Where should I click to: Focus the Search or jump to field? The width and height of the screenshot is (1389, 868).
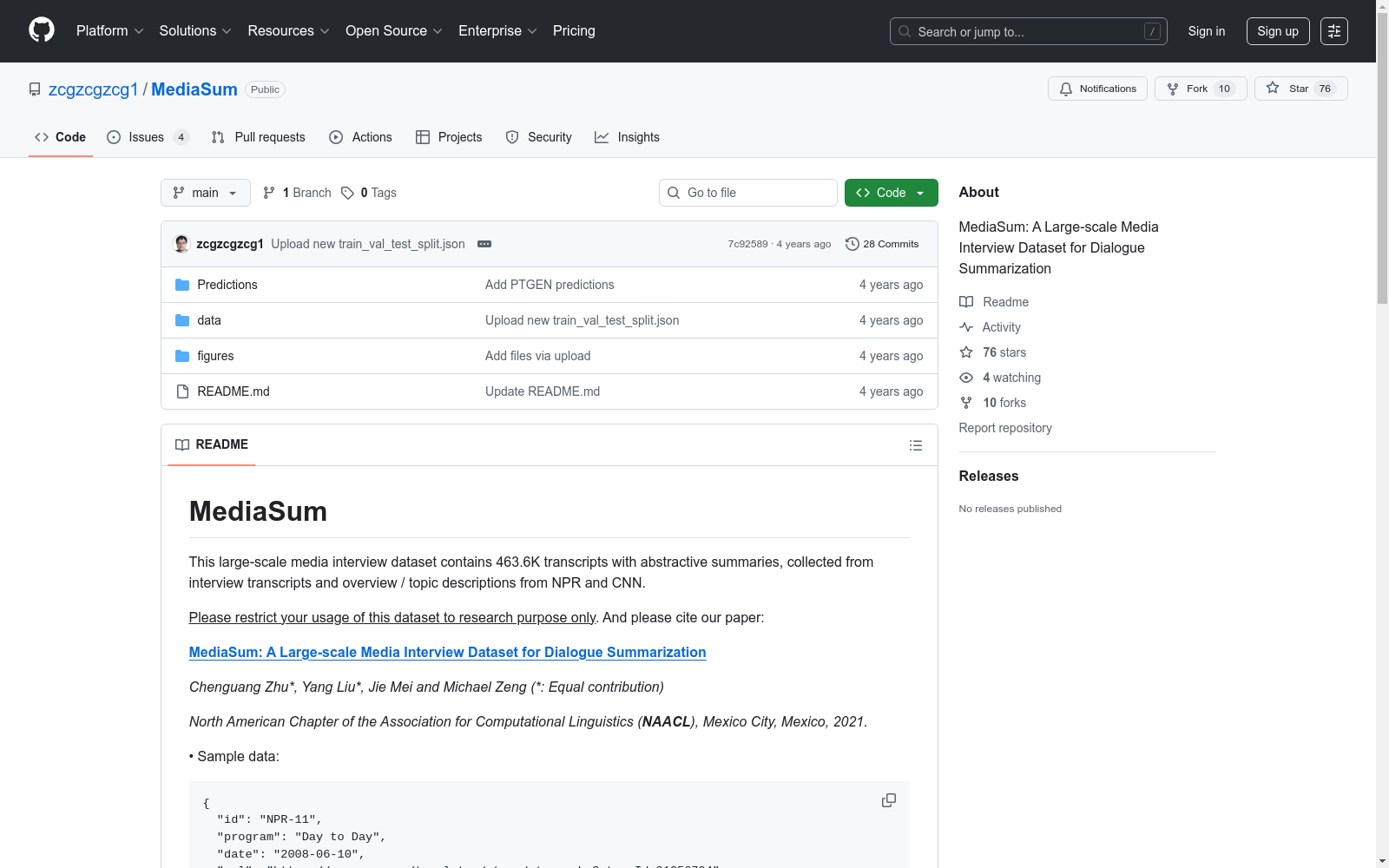pyautogui.click(x=1029, y=31)
